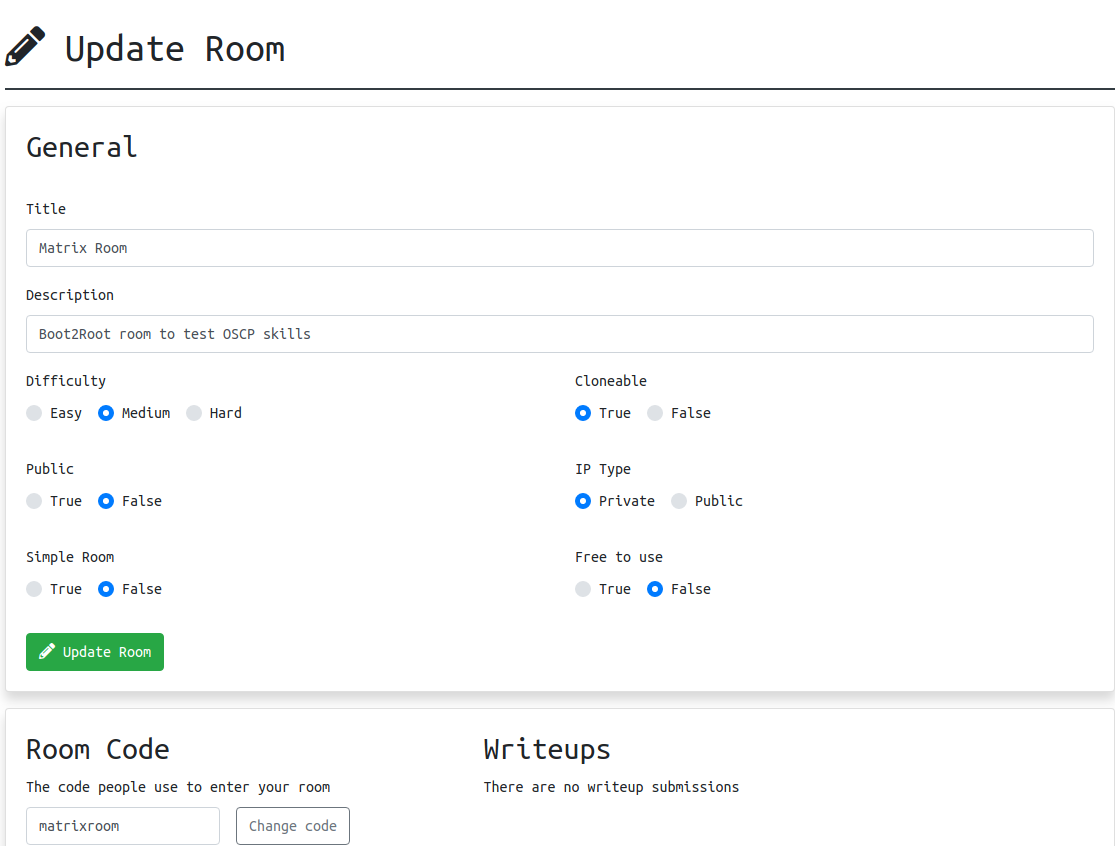Set Simple Room to True
The image size is (1115, 846).
[35, 589]
